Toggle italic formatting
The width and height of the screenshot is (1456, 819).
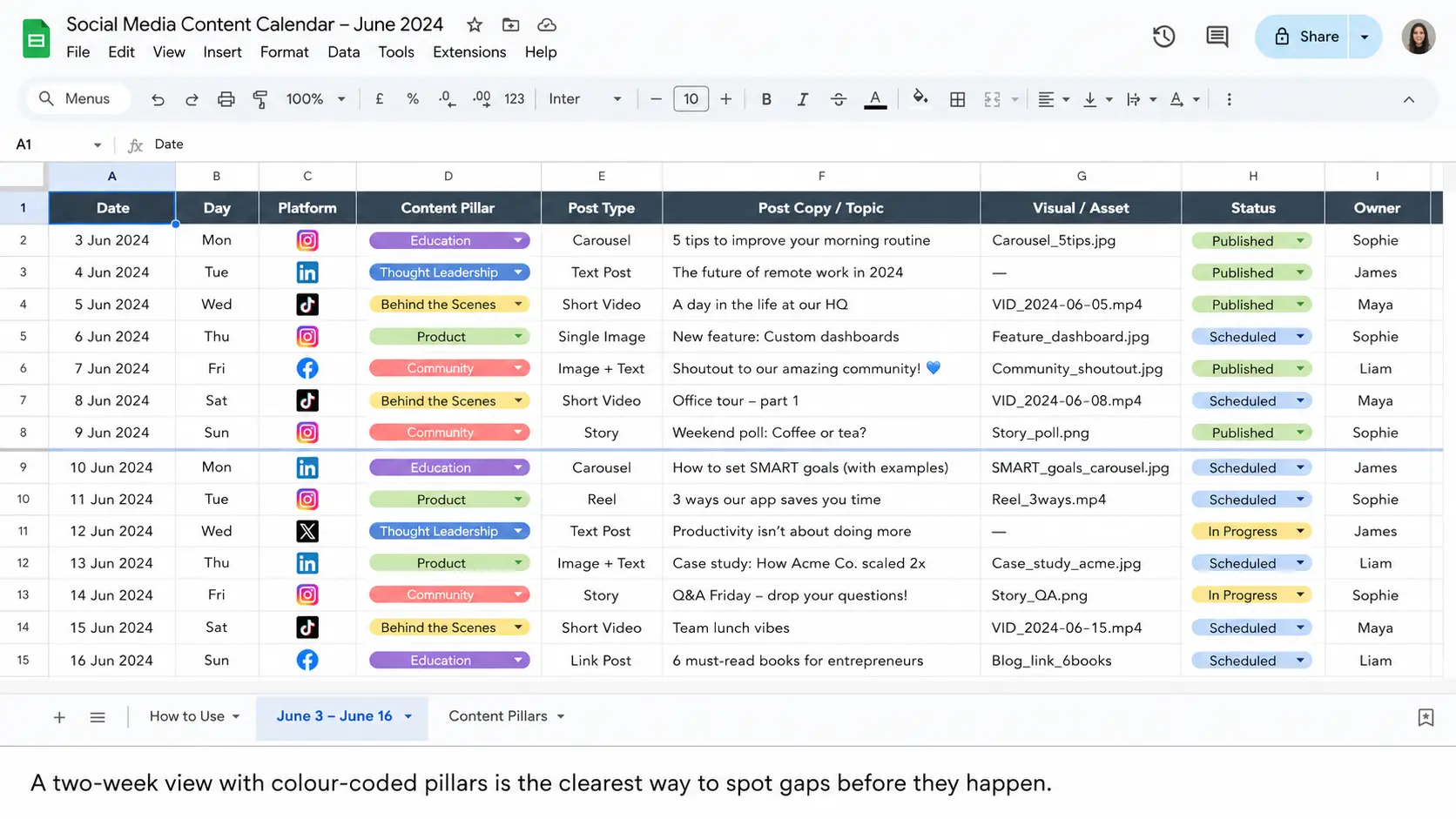(x=802, y=99)
